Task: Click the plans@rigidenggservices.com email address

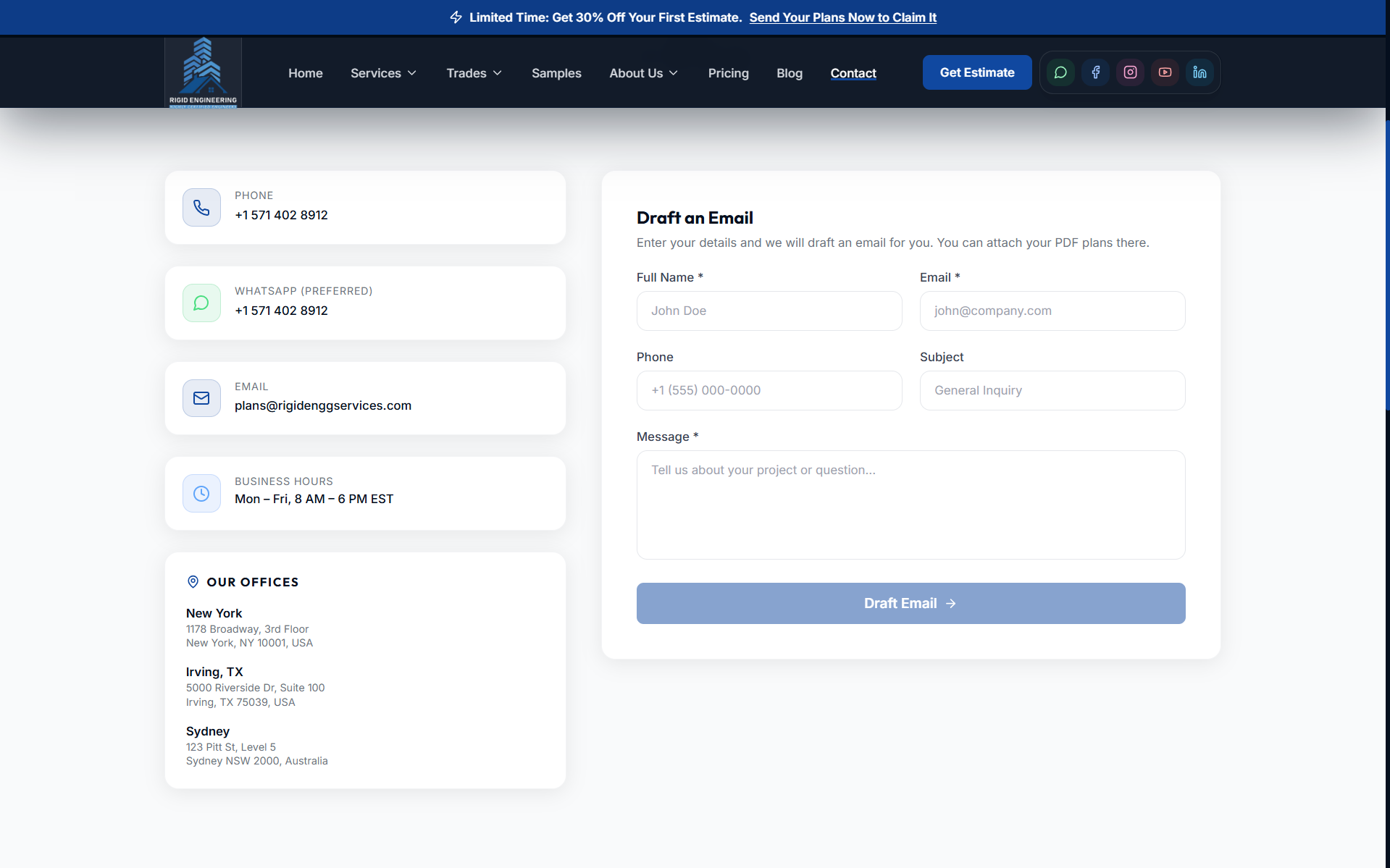Action: [x=323, y=405]
